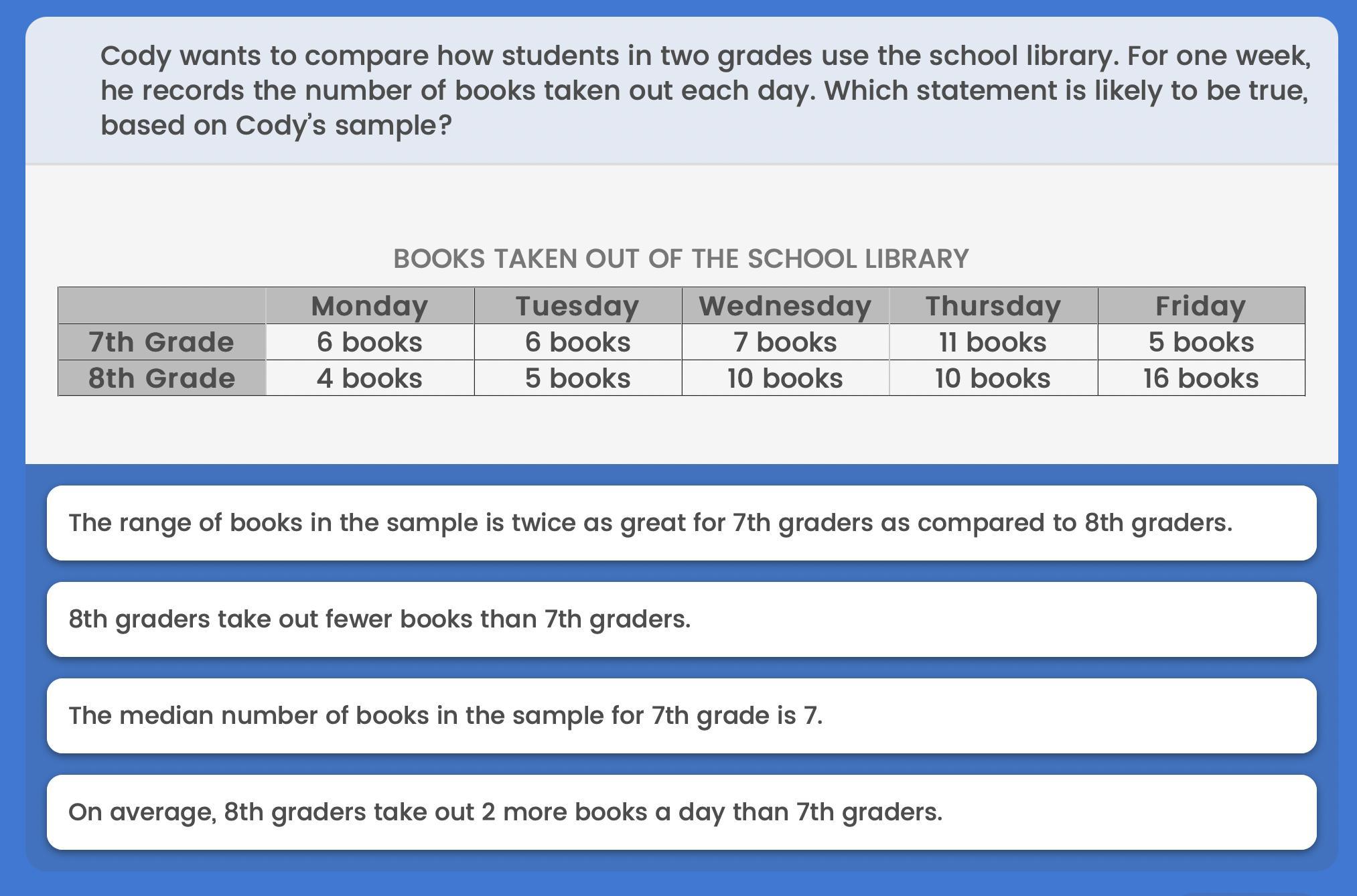Click the 7th grade Friday 5 books cell
This screenshot has width=1357, height=896.
click(x=1202, y=342)
